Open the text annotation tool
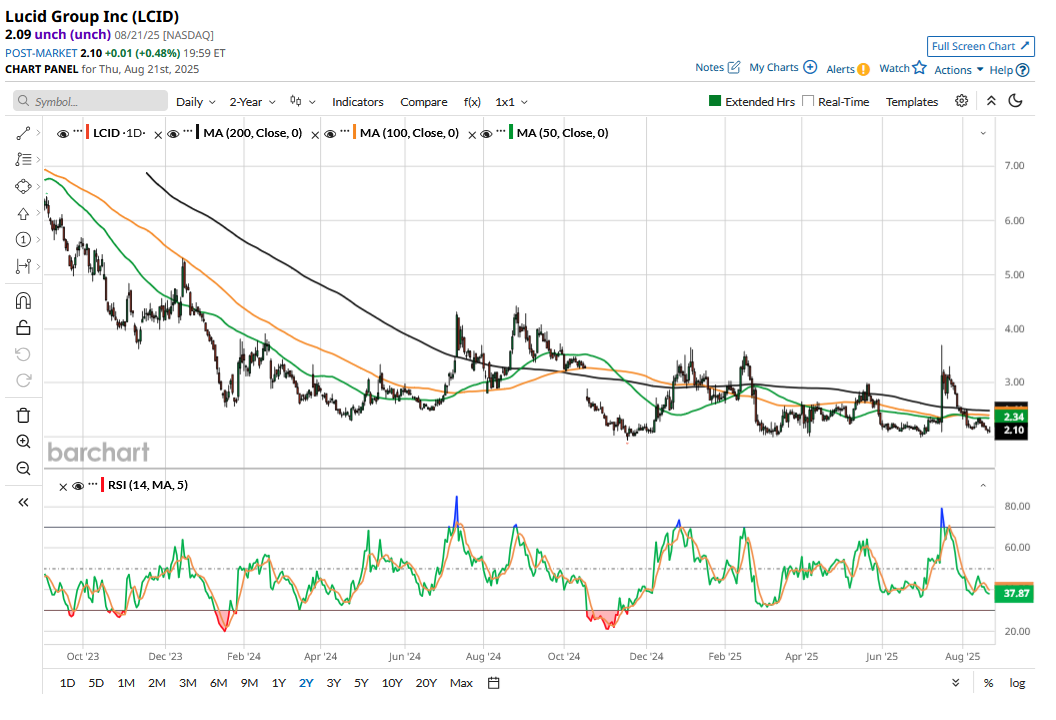This screenshot has height=720, width=1056. click(x=23, y=160)
